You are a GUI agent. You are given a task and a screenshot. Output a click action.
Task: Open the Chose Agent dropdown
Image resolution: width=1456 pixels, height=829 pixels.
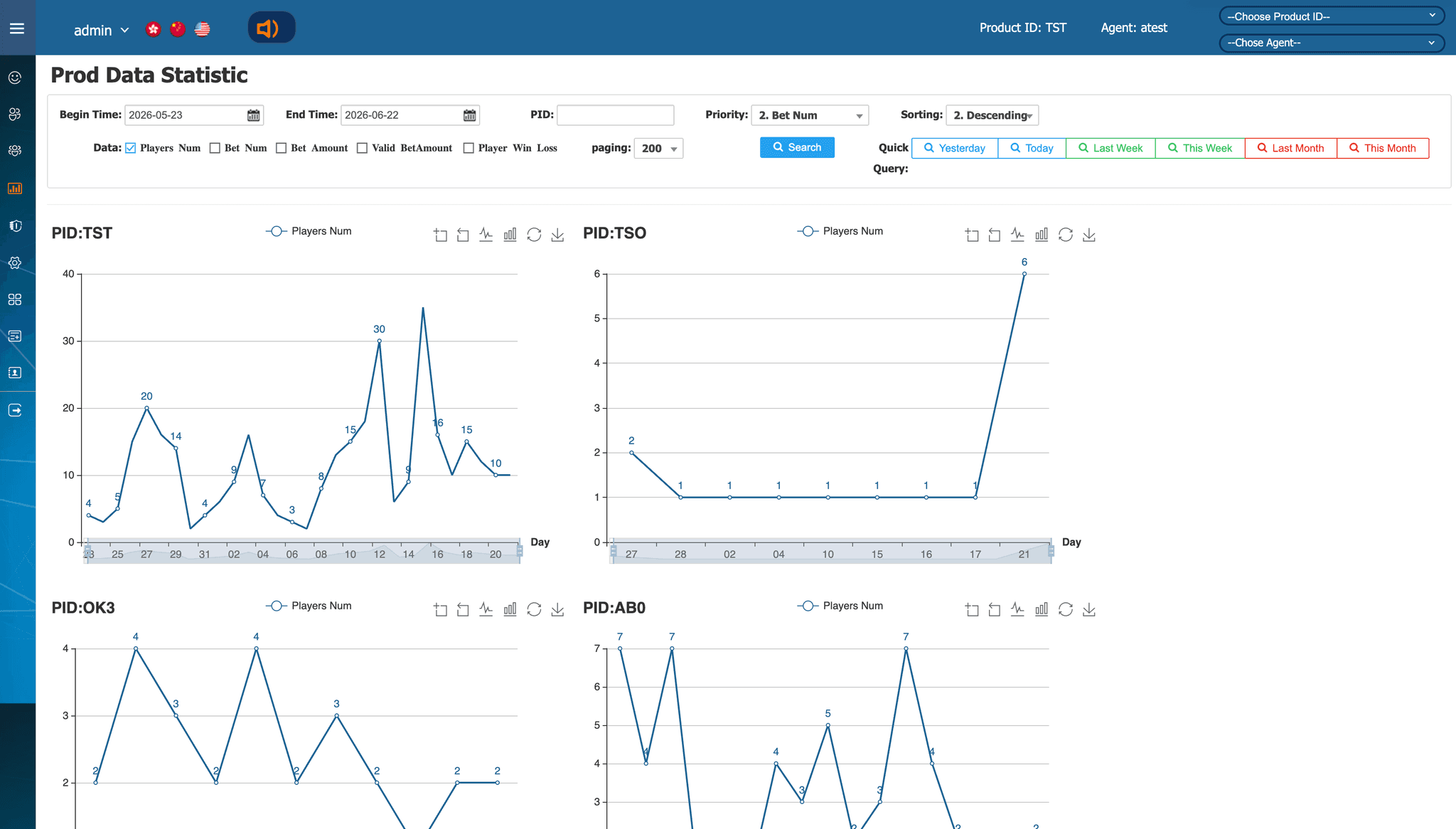tap(1332, 43)
